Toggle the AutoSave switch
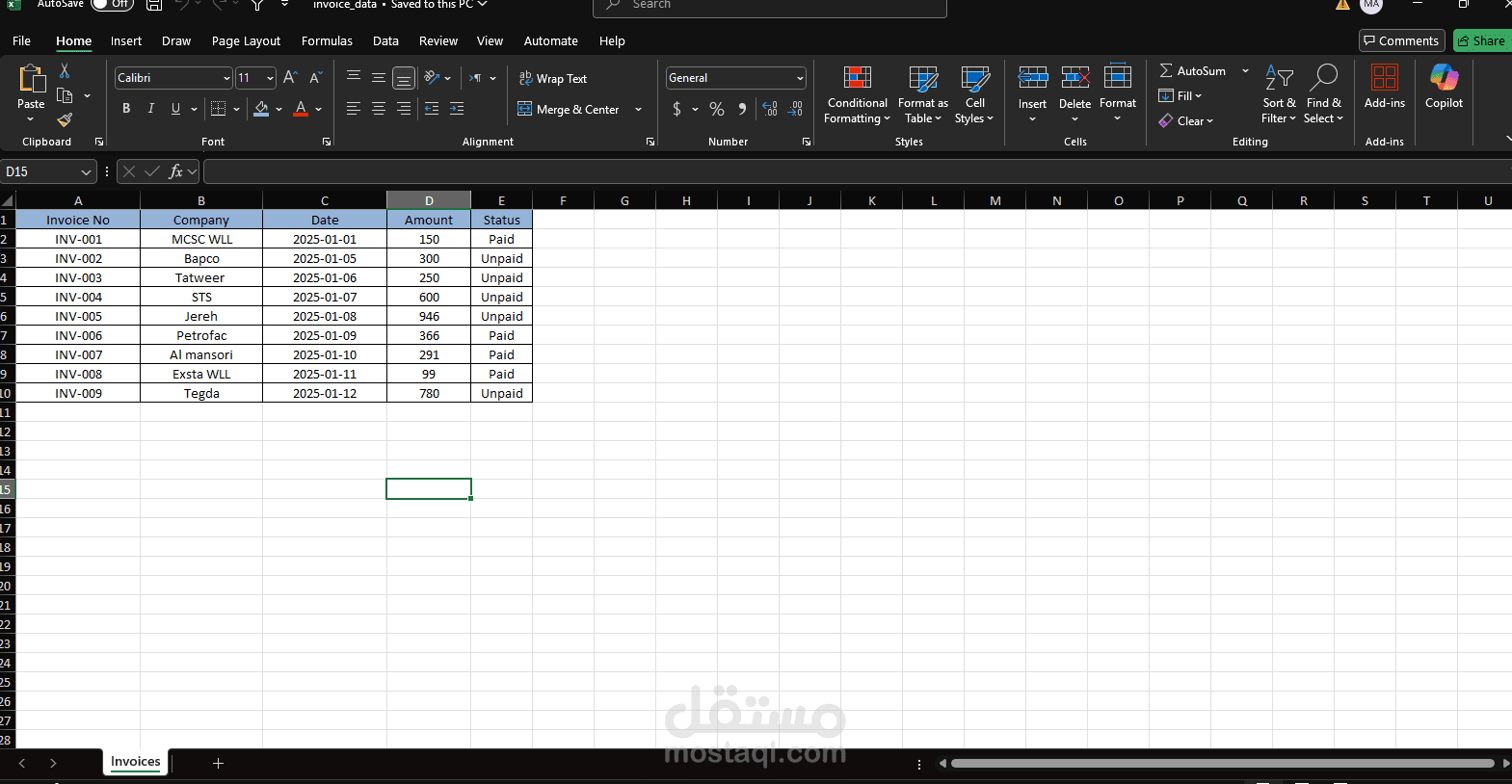Image resolution: width=1512 pixels, height=784 pixels. [113, 4]
